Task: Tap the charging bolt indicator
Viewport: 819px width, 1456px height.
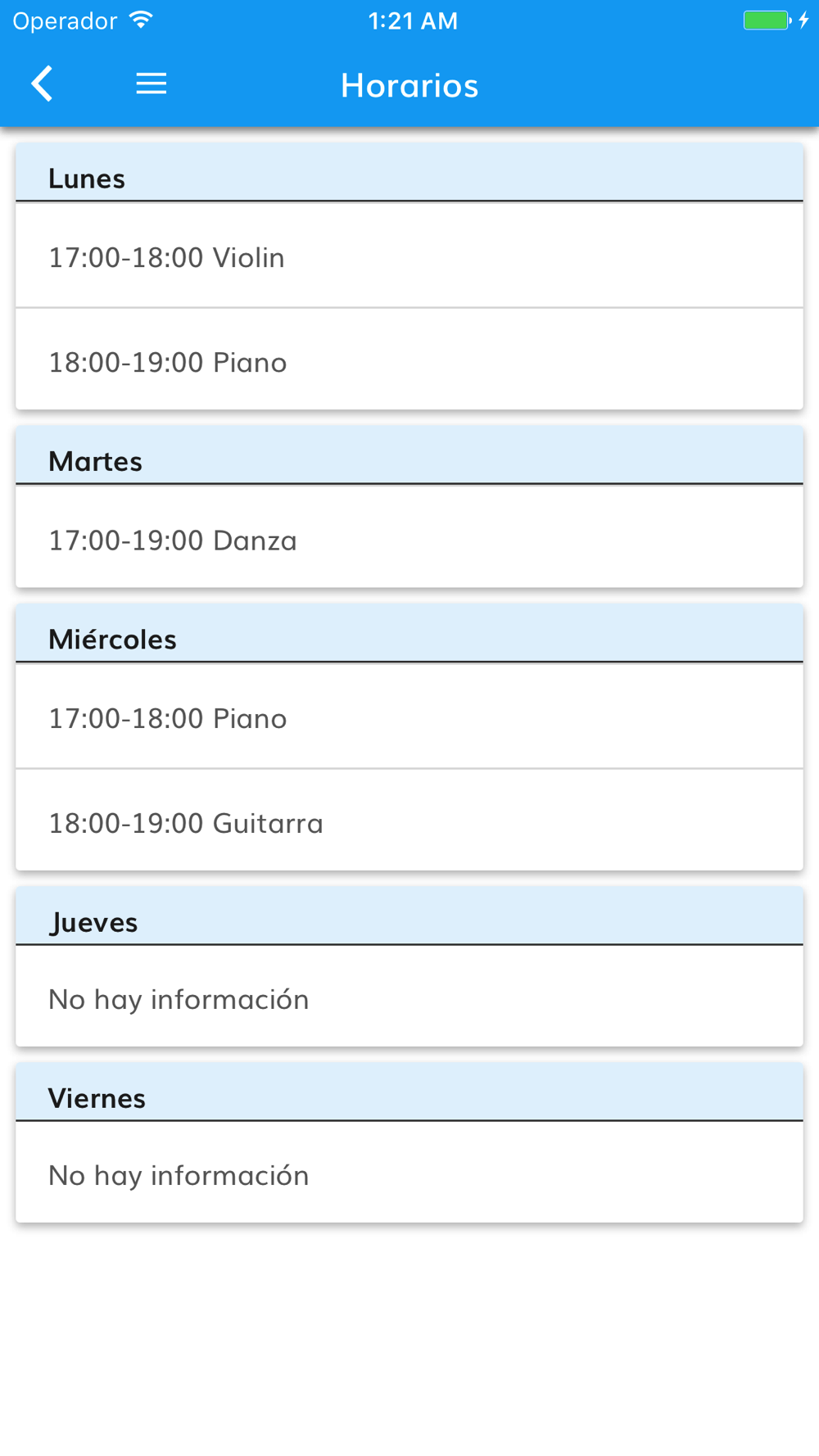Action: (x=803, y=20)
